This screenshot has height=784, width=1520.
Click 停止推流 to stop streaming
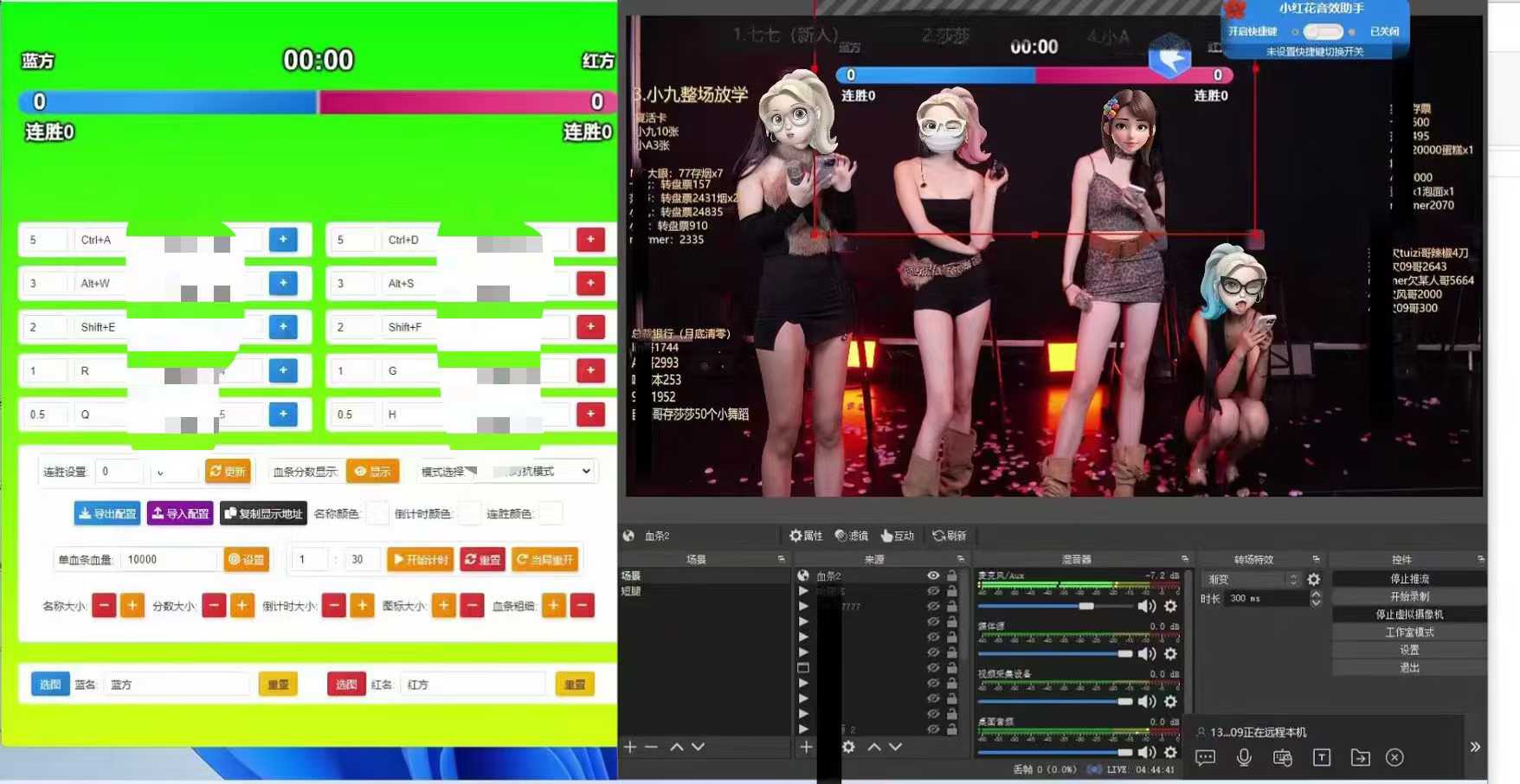(x=1409, y=579)
